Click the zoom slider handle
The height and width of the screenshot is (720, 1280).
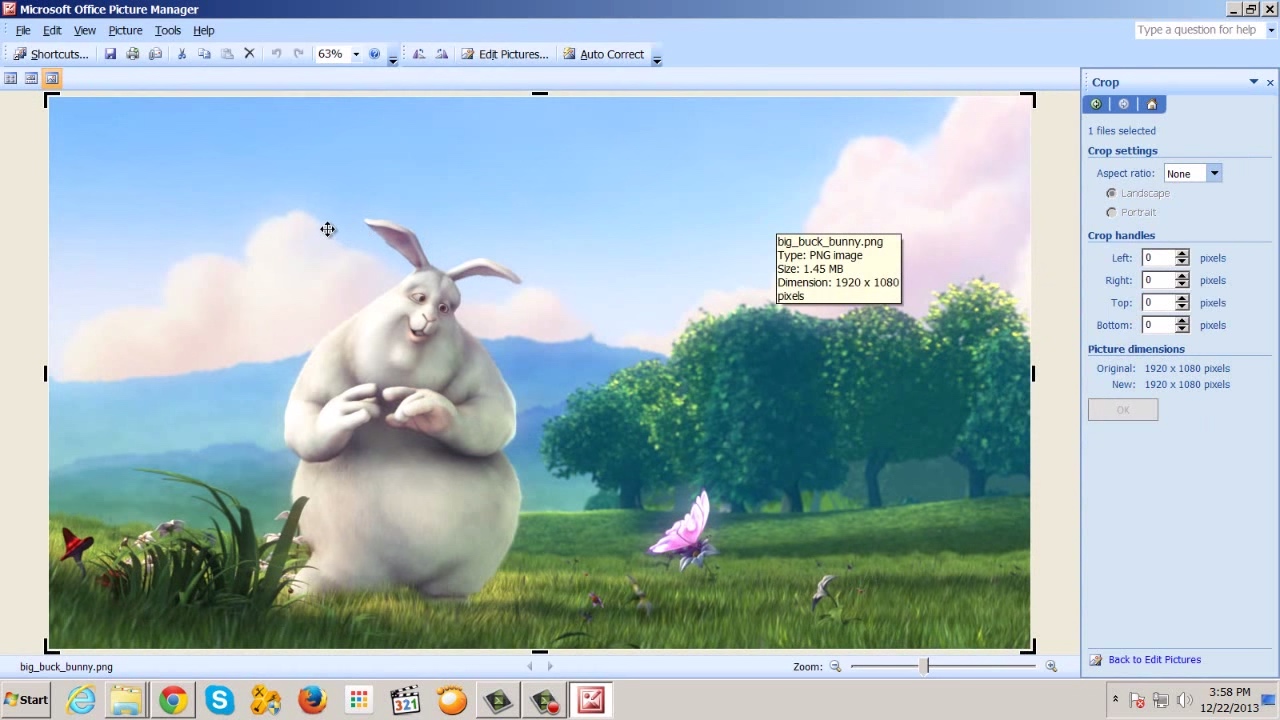[x=926, y=666]
